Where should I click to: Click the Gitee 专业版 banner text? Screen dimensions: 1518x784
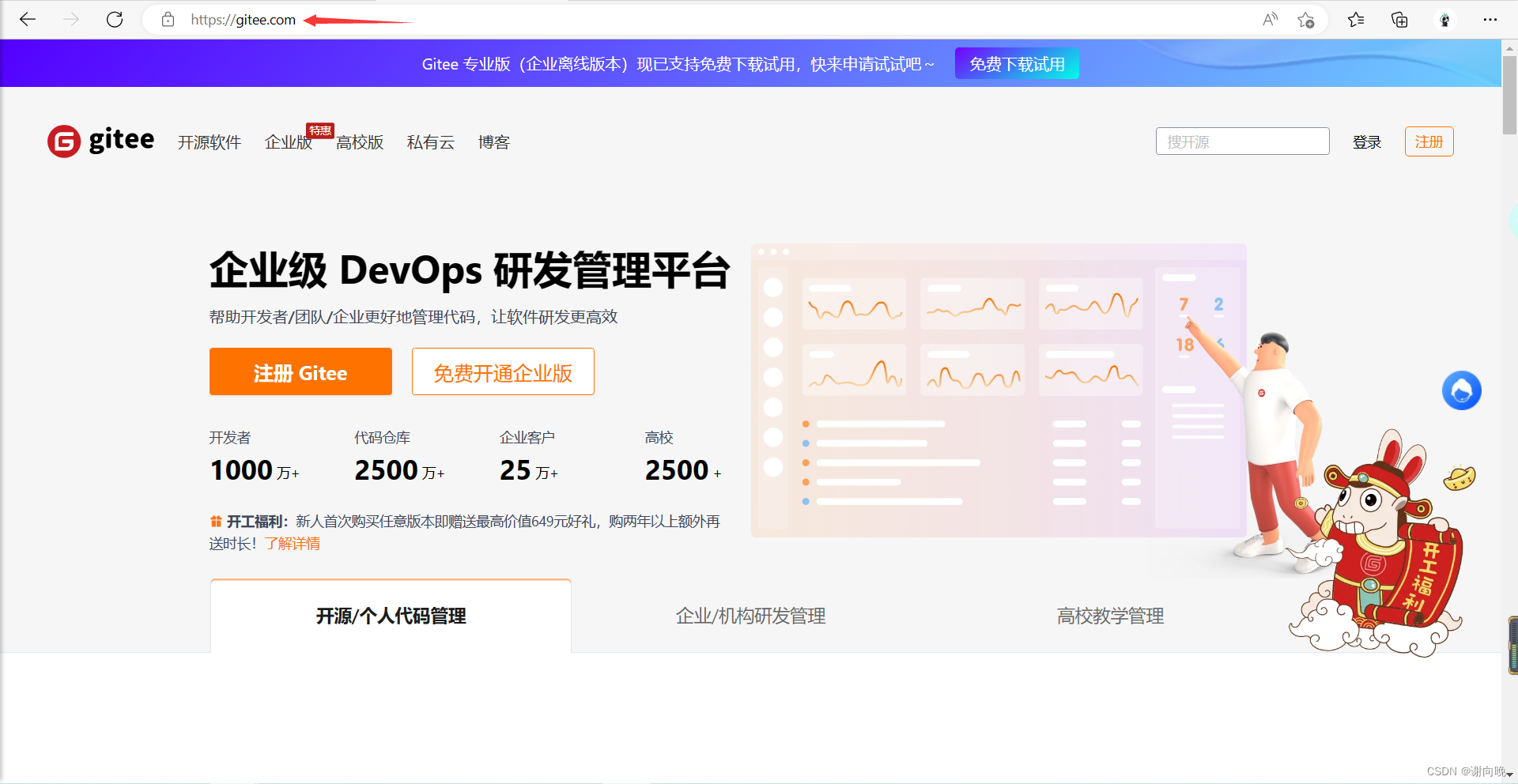(678, 64)
